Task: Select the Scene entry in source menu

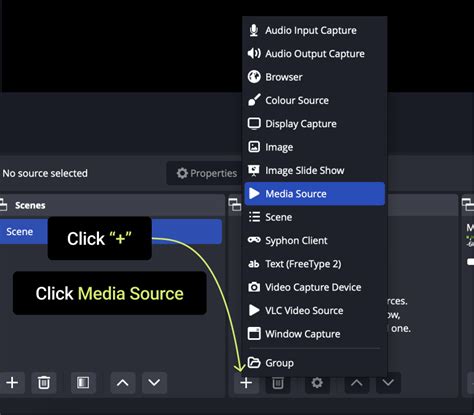Action: [x=315, y=217]
